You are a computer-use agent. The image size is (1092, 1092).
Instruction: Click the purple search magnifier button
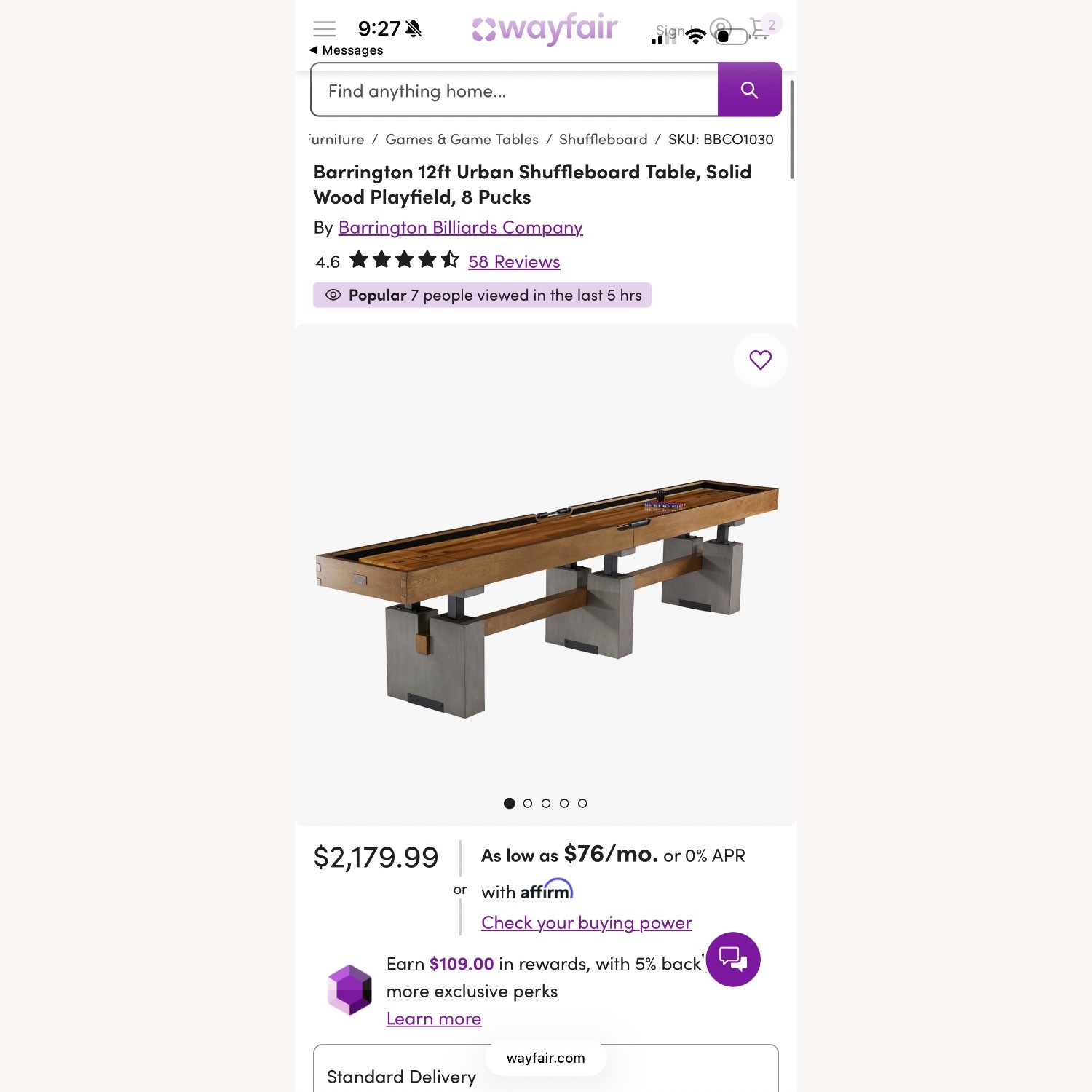point(749,90)
